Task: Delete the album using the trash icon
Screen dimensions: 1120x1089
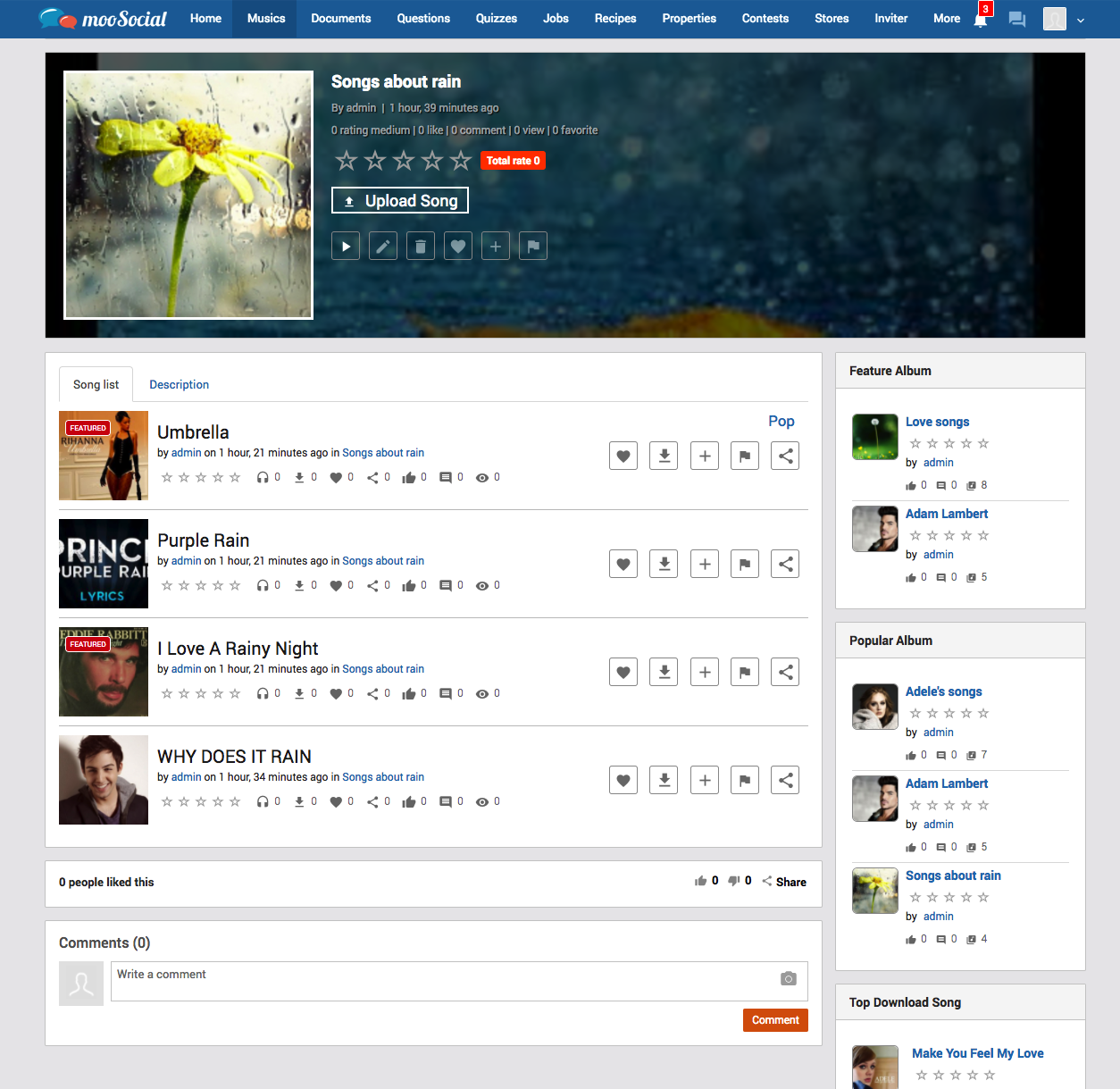Action: click(x=421, y=246)
